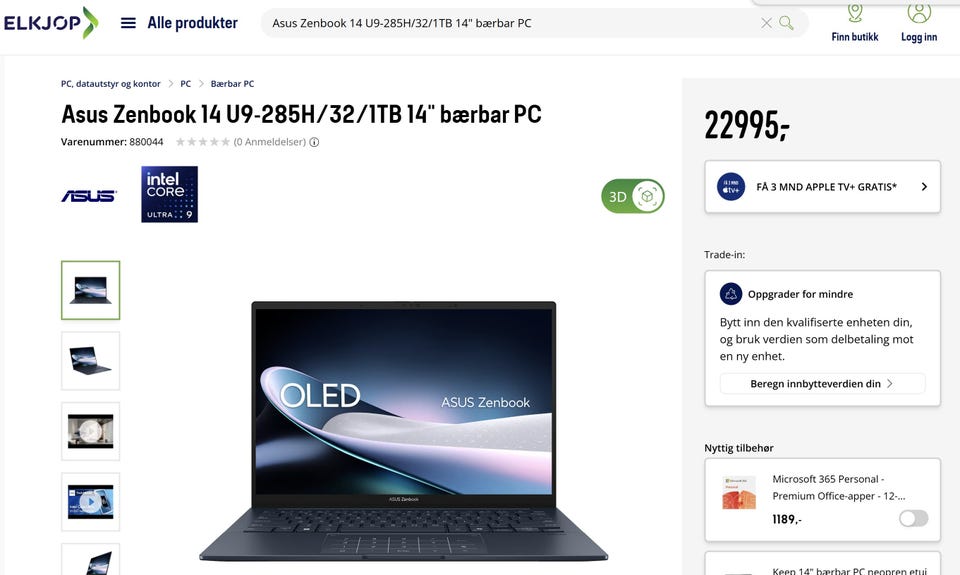Open Beregn innbytteverdien din link

point(822,384)
